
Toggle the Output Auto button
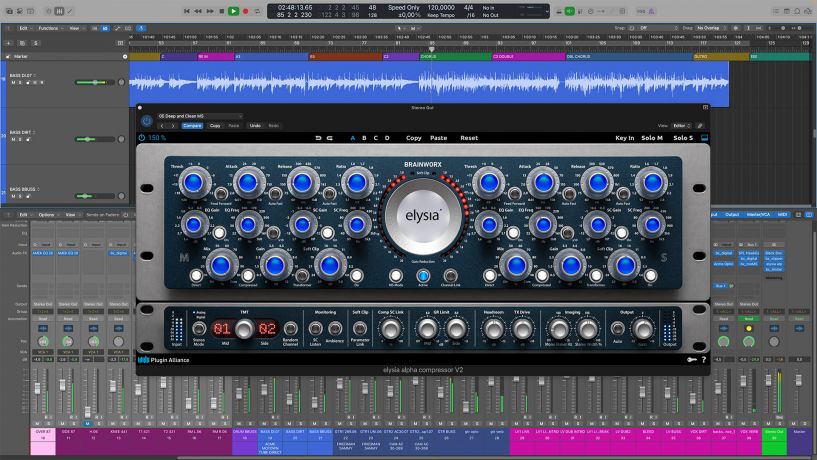(617, 328)
